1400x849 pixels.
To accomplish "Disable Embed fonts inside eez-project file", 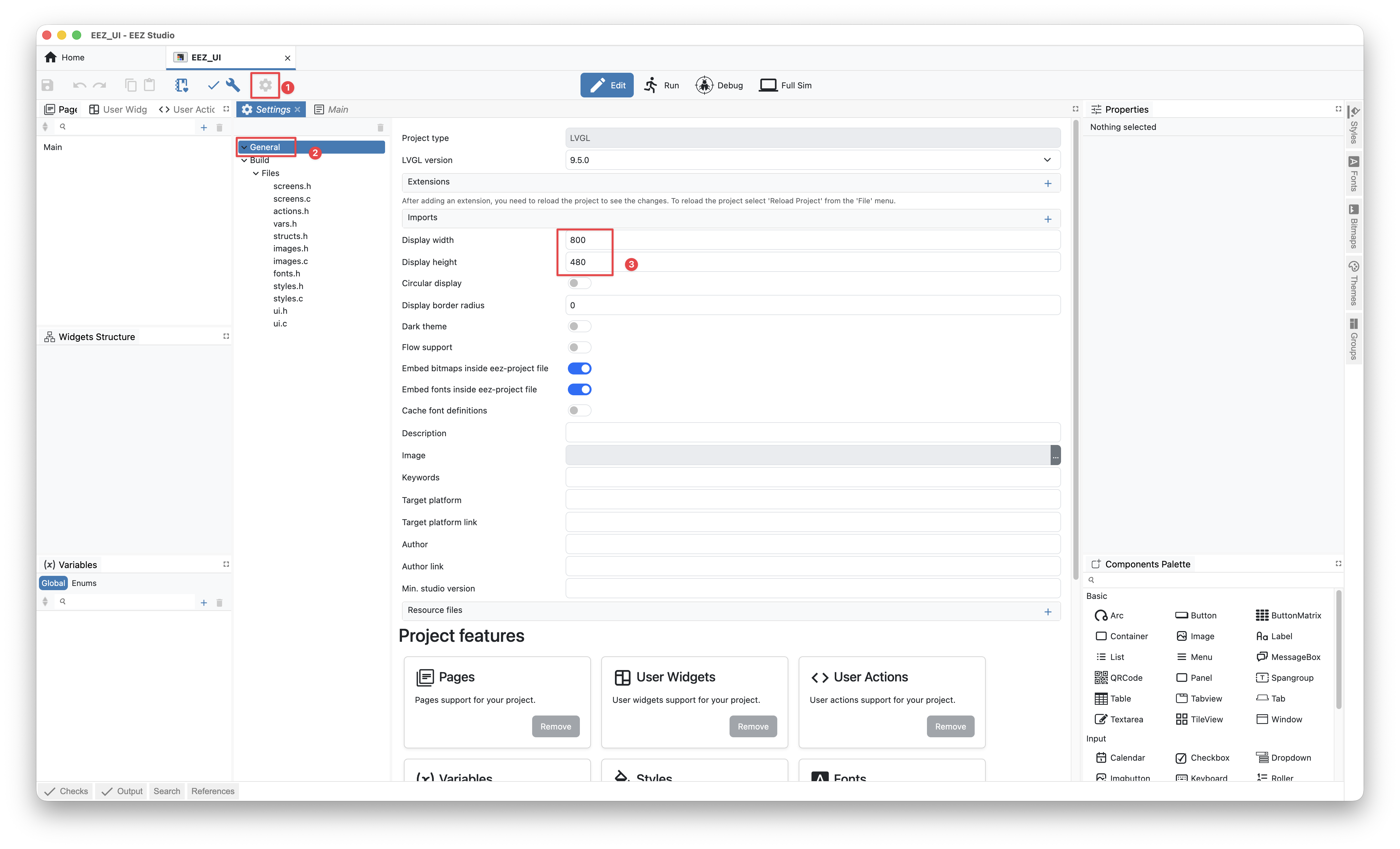I will [579, 389].
